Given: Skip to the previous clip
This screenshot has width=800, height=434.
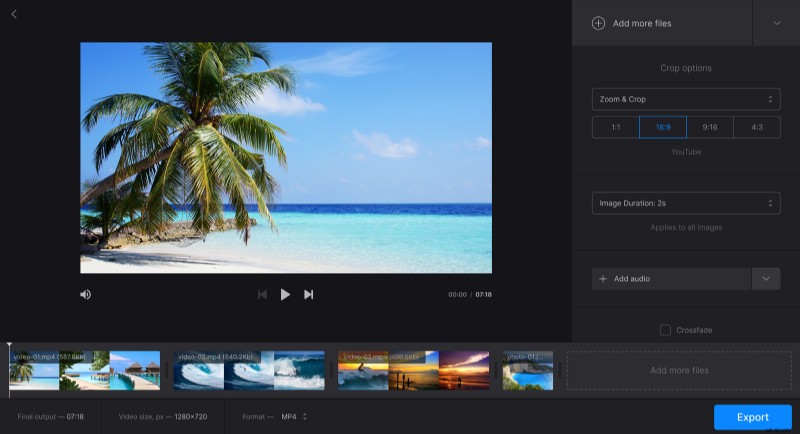Looking at the screenshot, I should coord(262,294).
